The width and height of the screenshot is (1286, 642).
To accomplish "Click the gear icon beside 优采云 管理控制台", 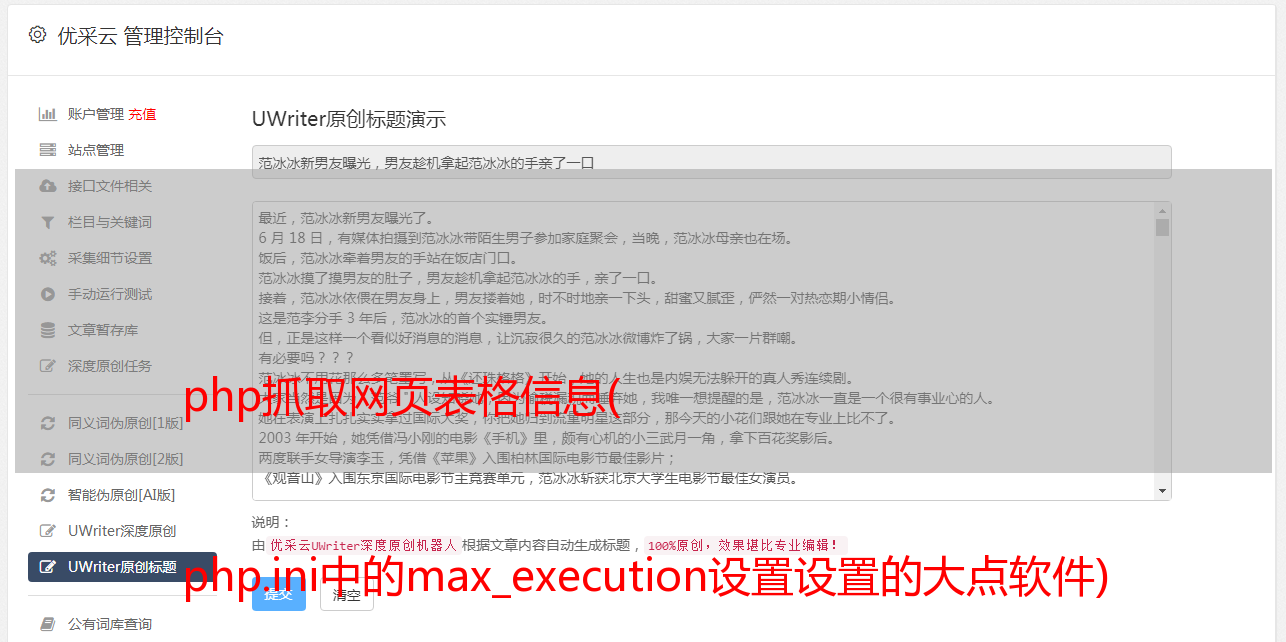I will 37,35.
